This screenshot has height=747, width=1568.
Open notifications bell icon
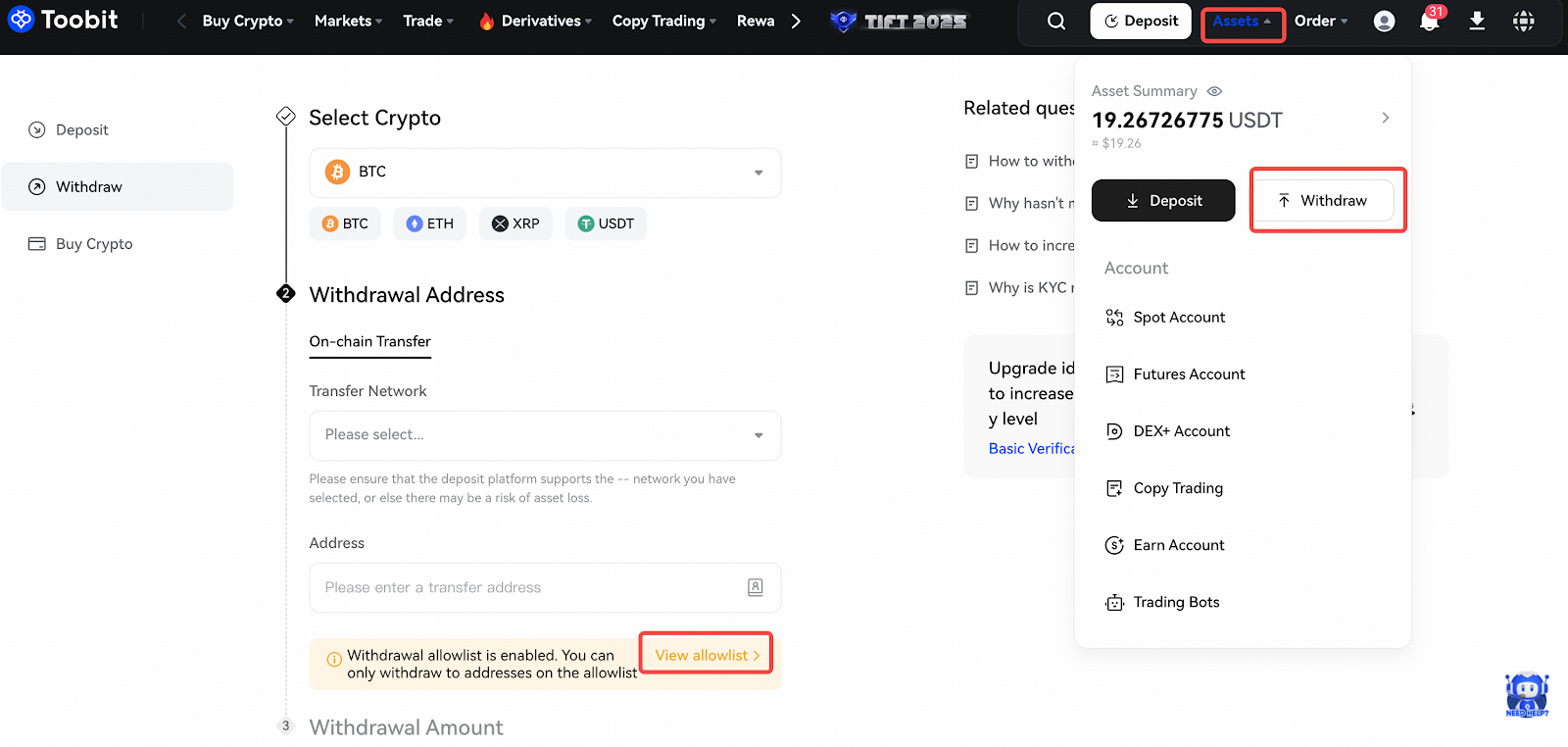click(1430, 21)
